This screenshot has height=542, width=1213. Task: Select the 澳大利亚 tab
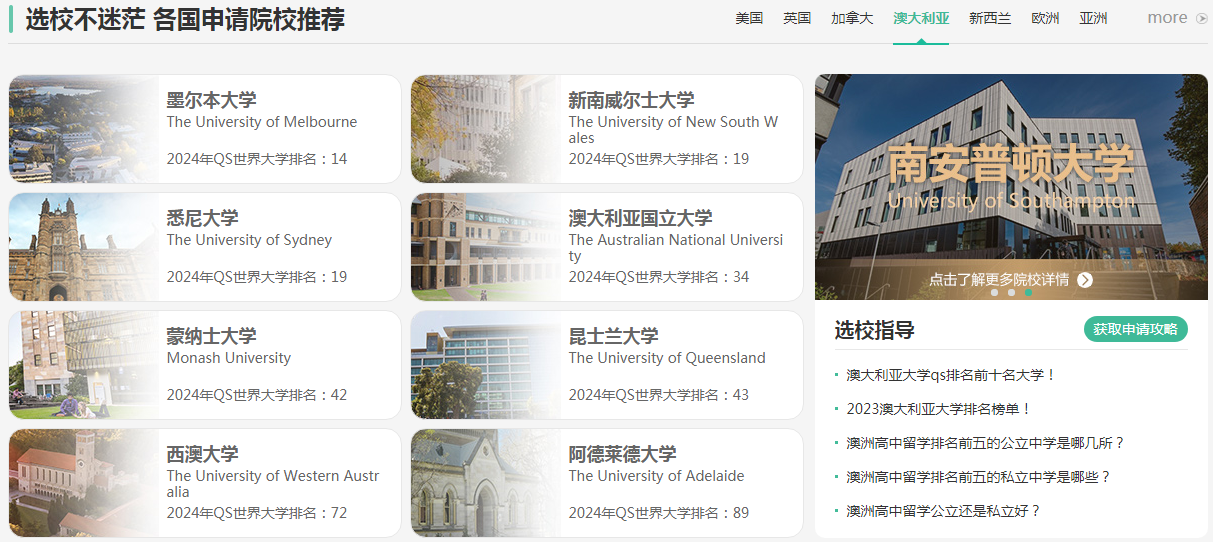921,18
